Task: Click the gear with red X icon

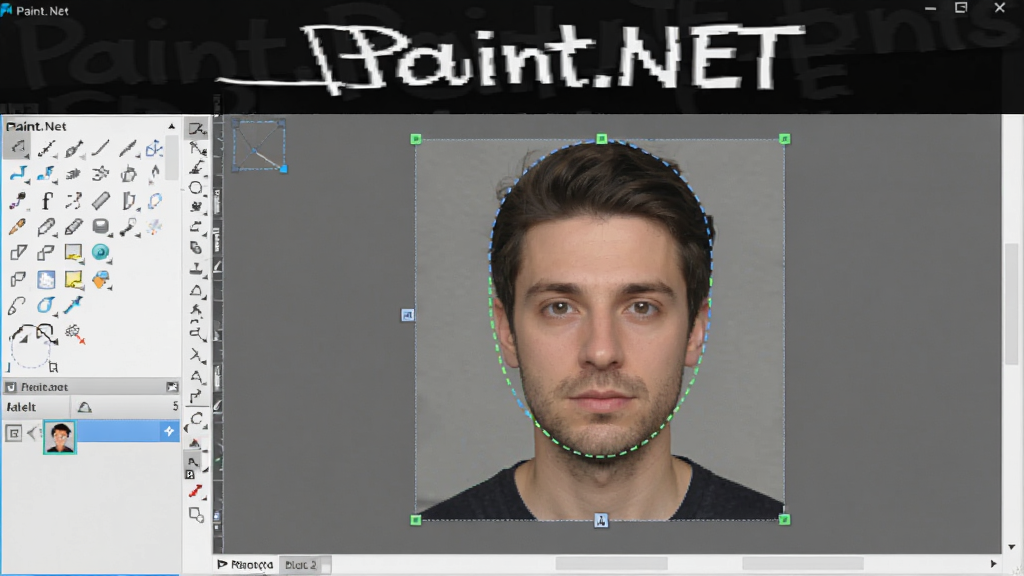Action: [x=74, y=334]
